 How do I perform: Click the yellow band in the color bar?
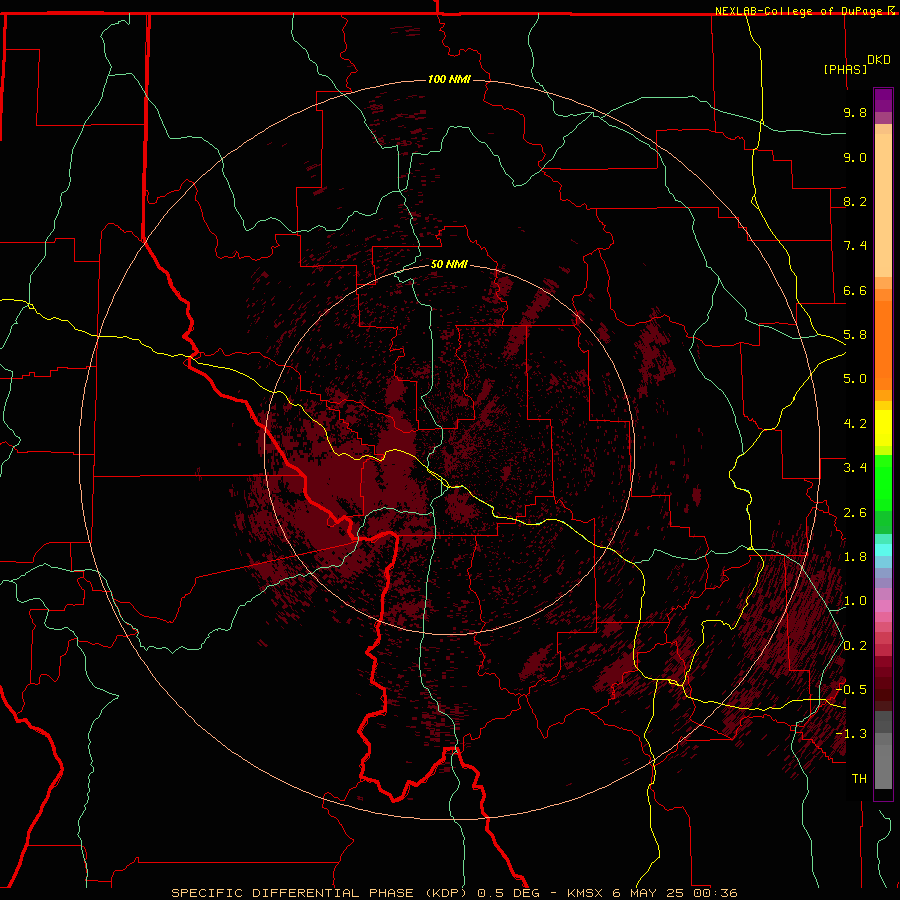coord(883,428)
